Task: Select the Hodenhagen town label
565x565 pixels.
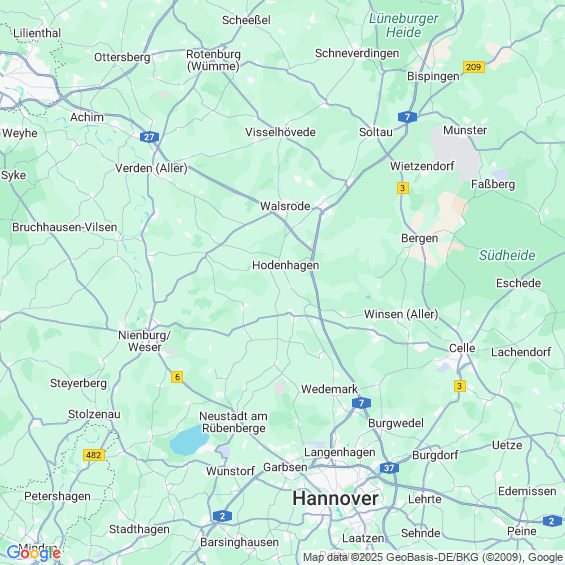Action: click(285, 265)
